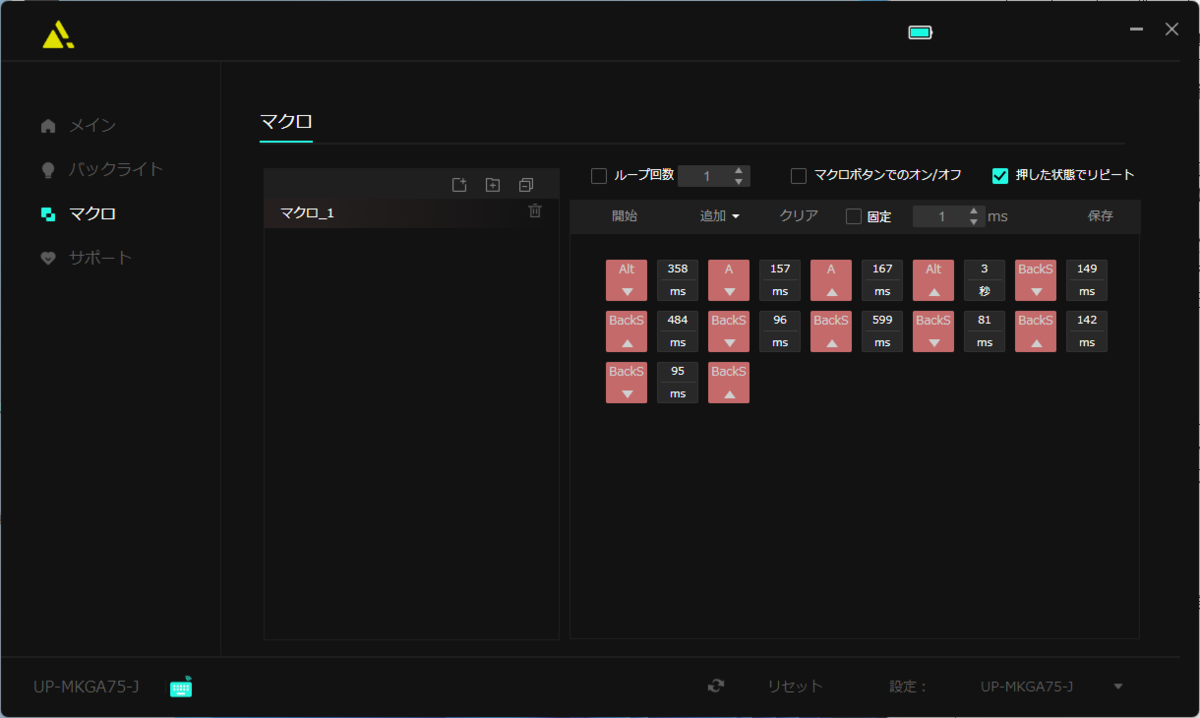Image resolution: width=1200 pixels, height=718 pixels.
Task: Select BackS key-down block before 81 ms
Action: (x=933, y=332)
